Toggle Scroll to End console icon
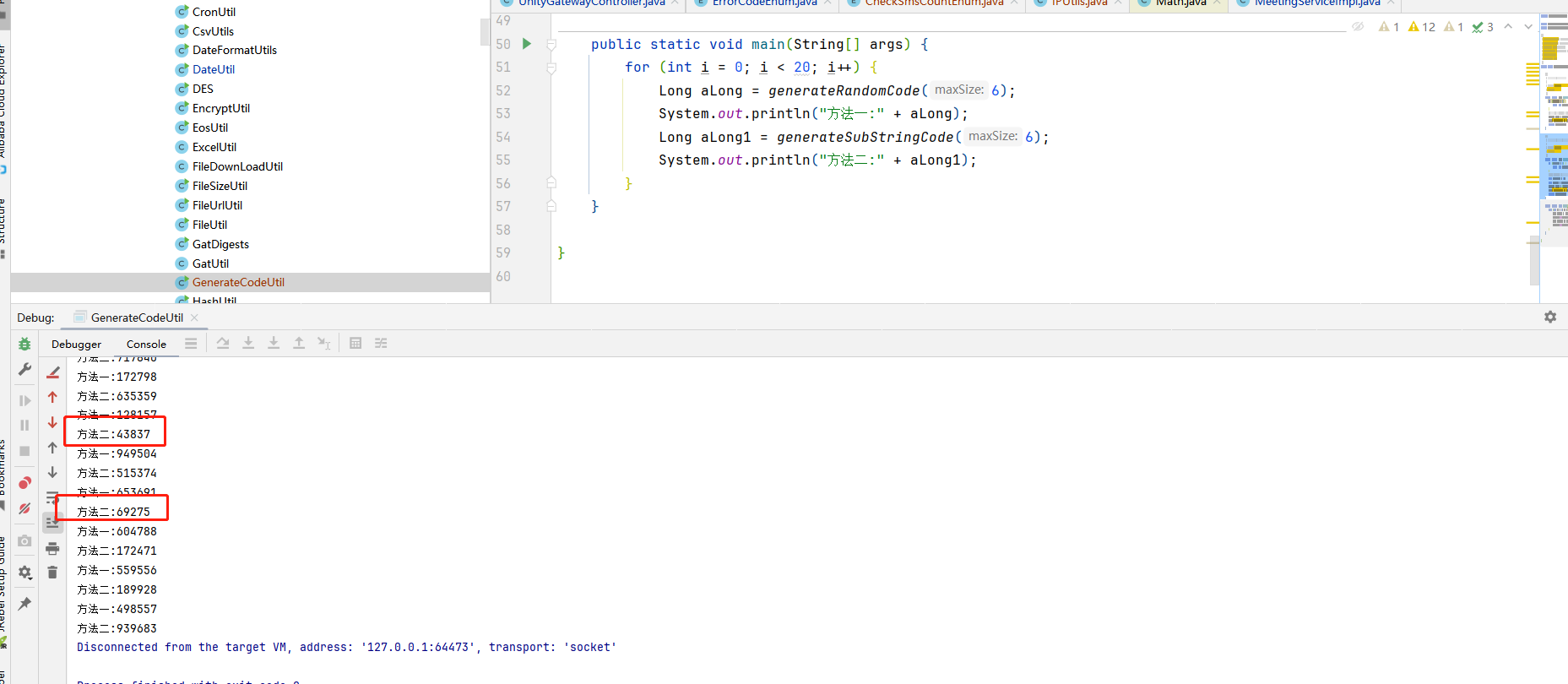 pos(52,524)
